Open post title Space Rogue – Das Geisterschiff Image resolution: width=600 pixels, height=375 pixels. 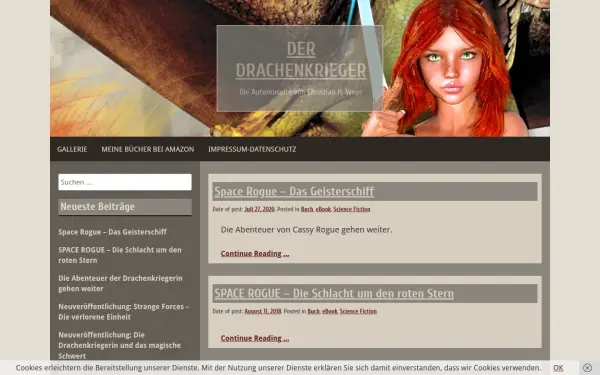[x=294, y=191]
